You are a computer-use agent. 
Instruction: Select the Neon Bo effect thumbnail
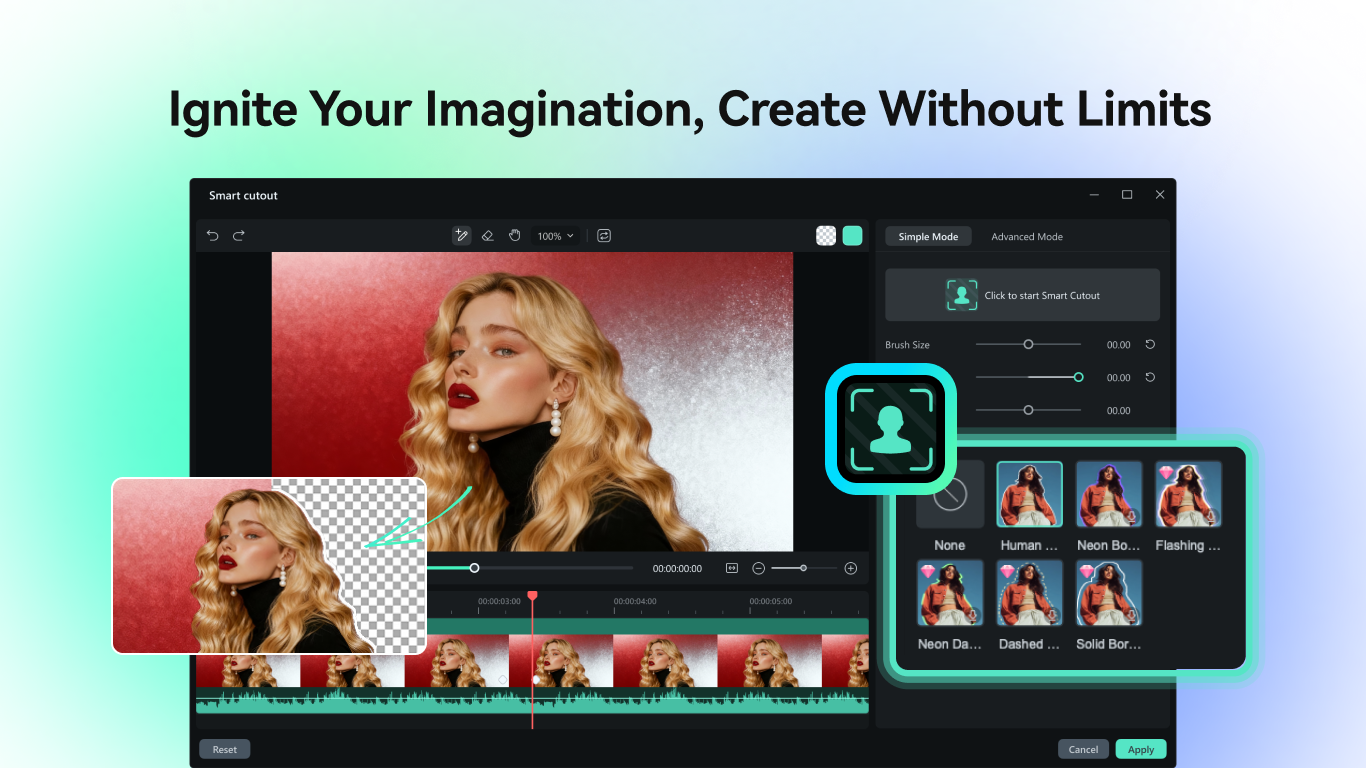click(x=1108, y=494)
